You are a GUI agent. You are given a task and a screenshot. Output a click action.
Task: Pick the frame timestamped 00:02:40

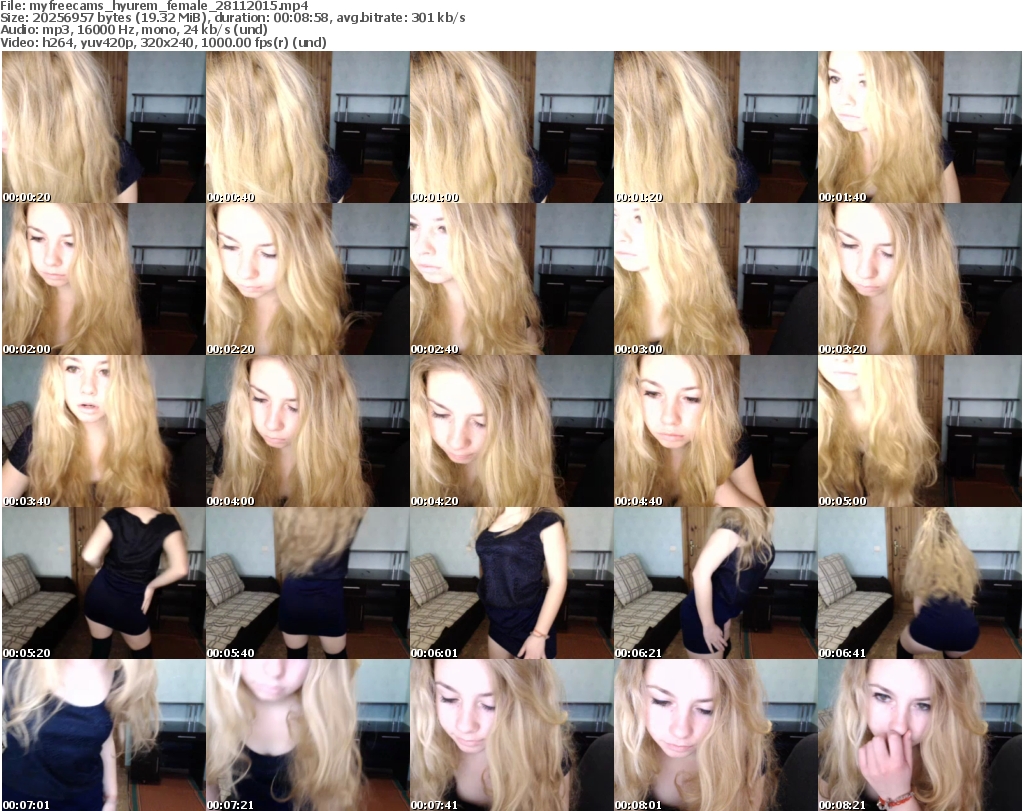[511, 279]
